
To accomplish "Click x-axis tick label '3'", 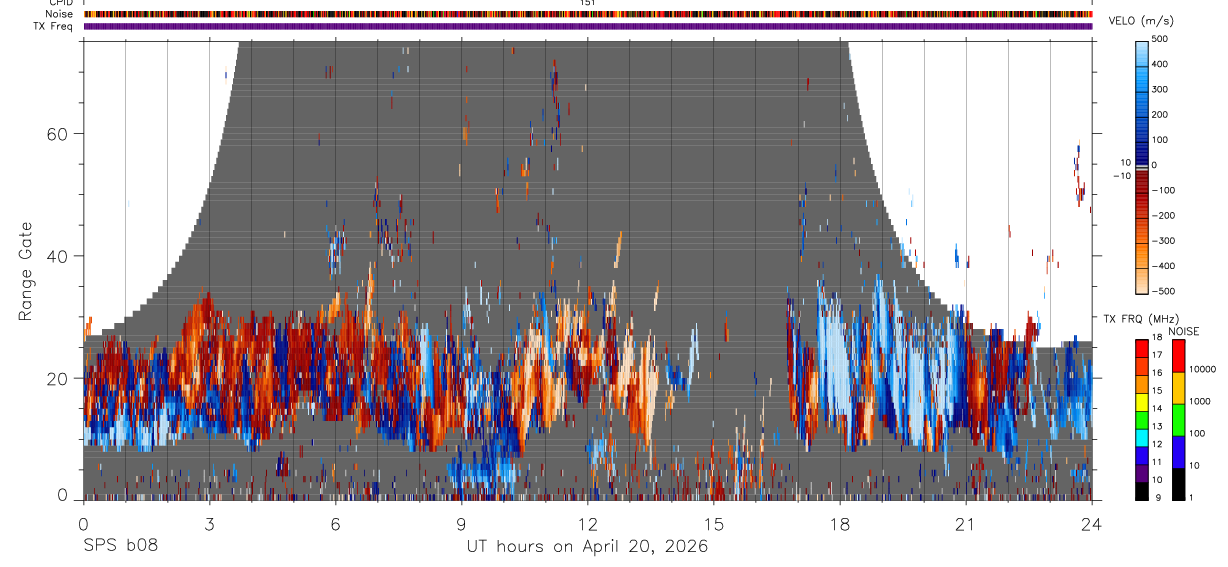I will point(209,525).
